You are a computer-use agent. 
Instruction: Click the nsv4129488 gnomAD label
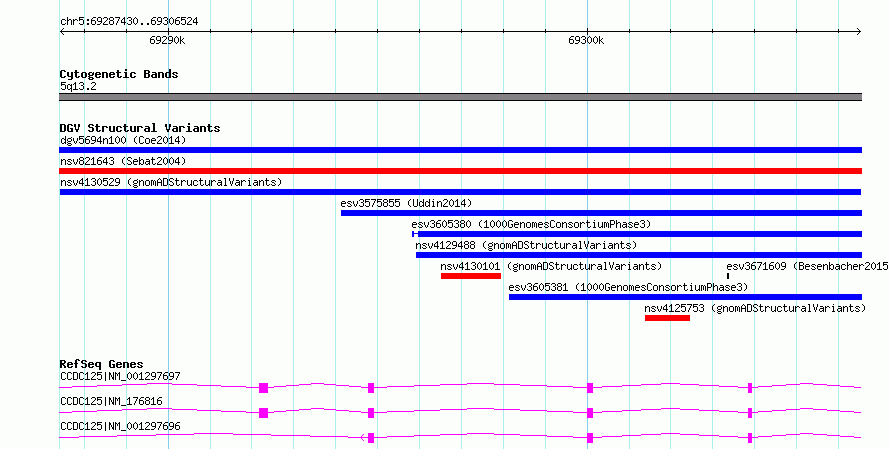526,245
